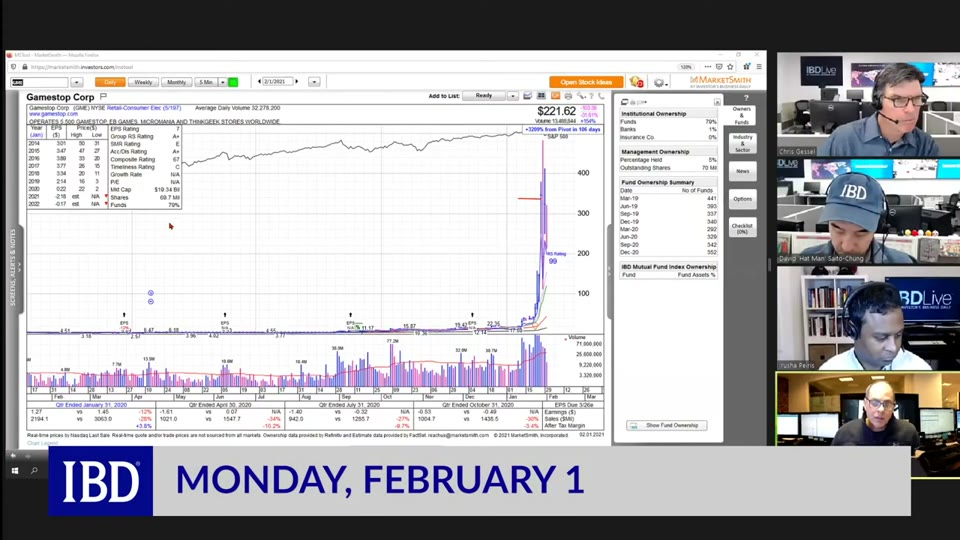960x540 pixels.
Task: Open the MarketSmith gear settings menu
Action: click(660, 82)
